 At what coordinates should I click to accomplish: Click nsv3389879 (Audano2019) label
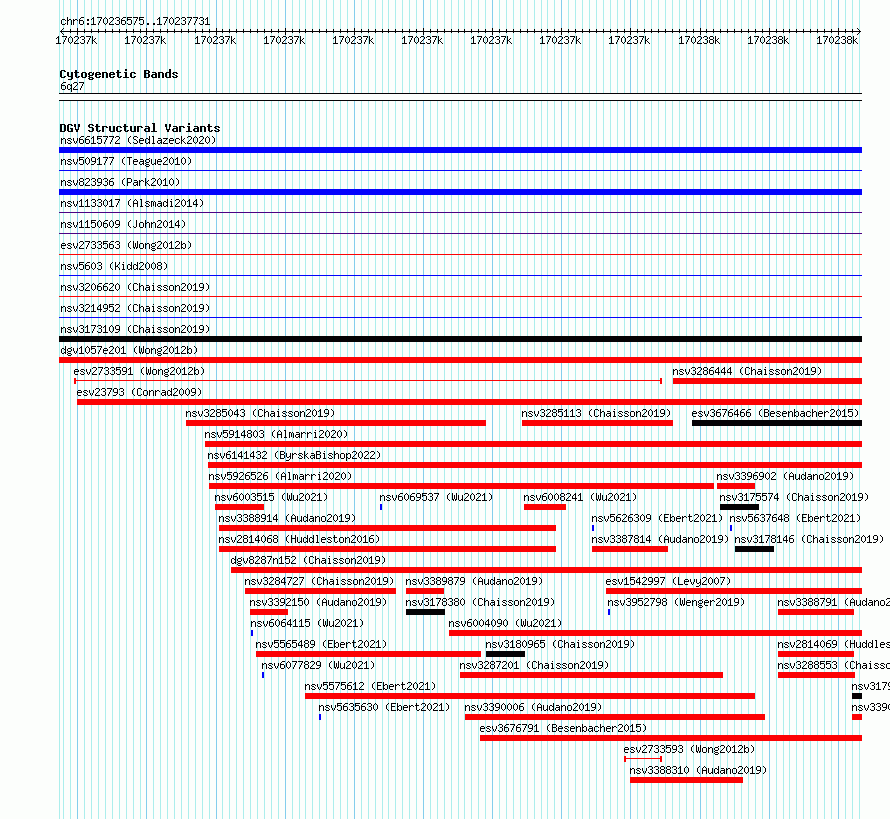474,581
